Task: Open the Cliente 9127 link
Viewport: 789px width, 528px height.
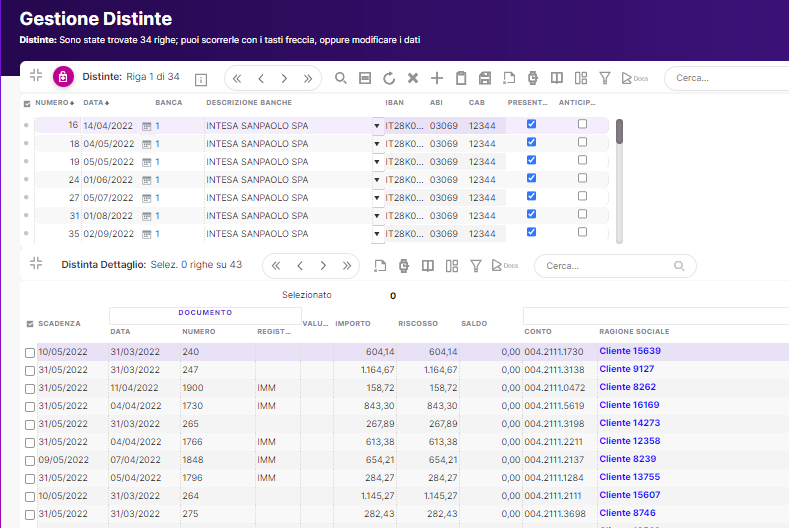Action: (x=626, y=369)
